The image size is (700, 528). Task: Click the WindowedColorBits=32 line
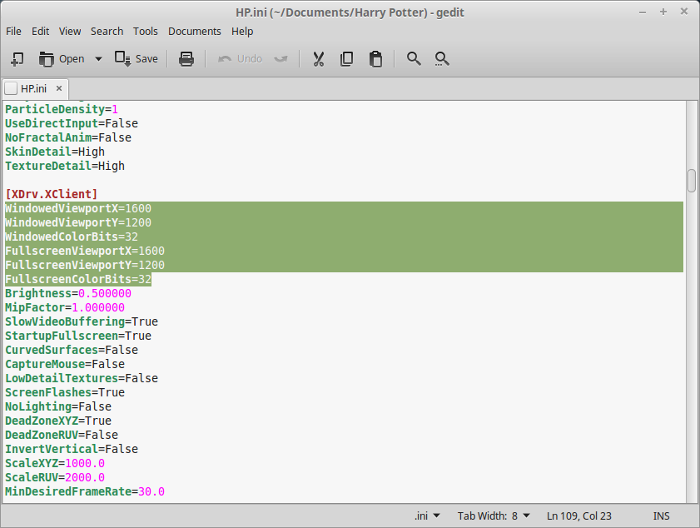(71, 237)
